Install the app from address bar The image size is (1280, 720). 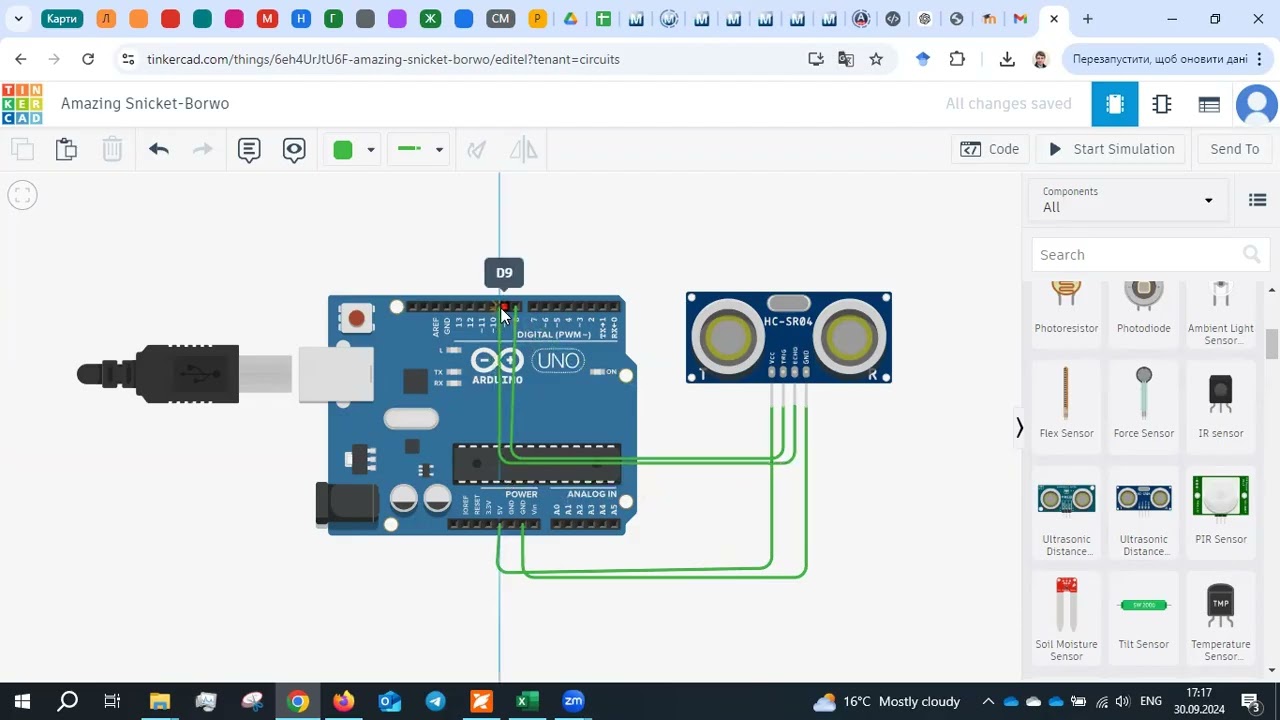816,59
